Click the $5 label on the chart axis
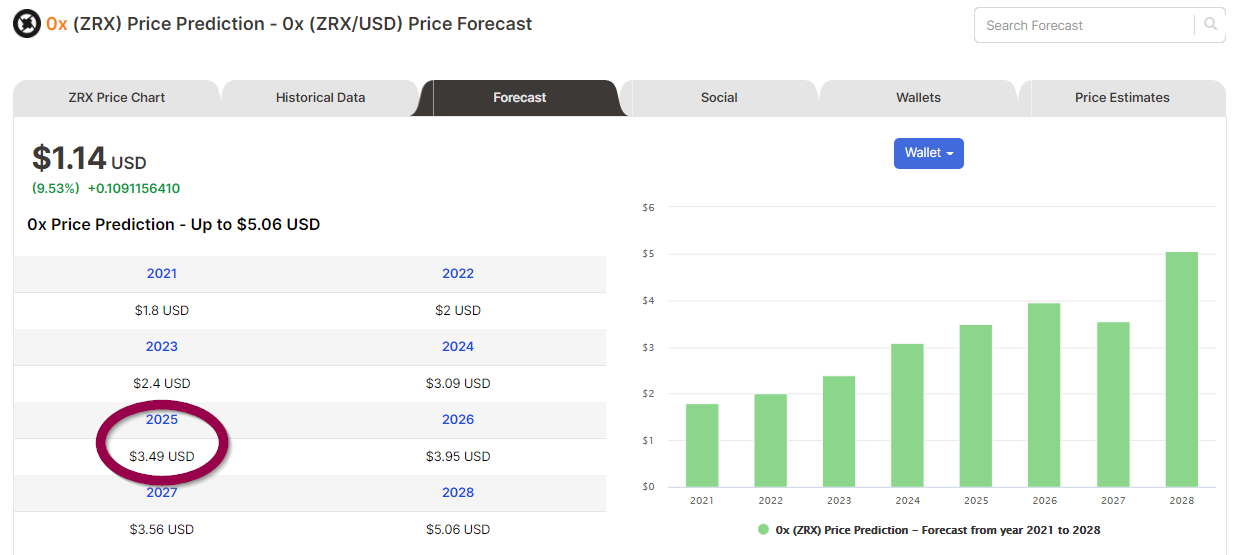Viewport: 1238px width, 555px height. pyautogui.click(x=648, y=254)
